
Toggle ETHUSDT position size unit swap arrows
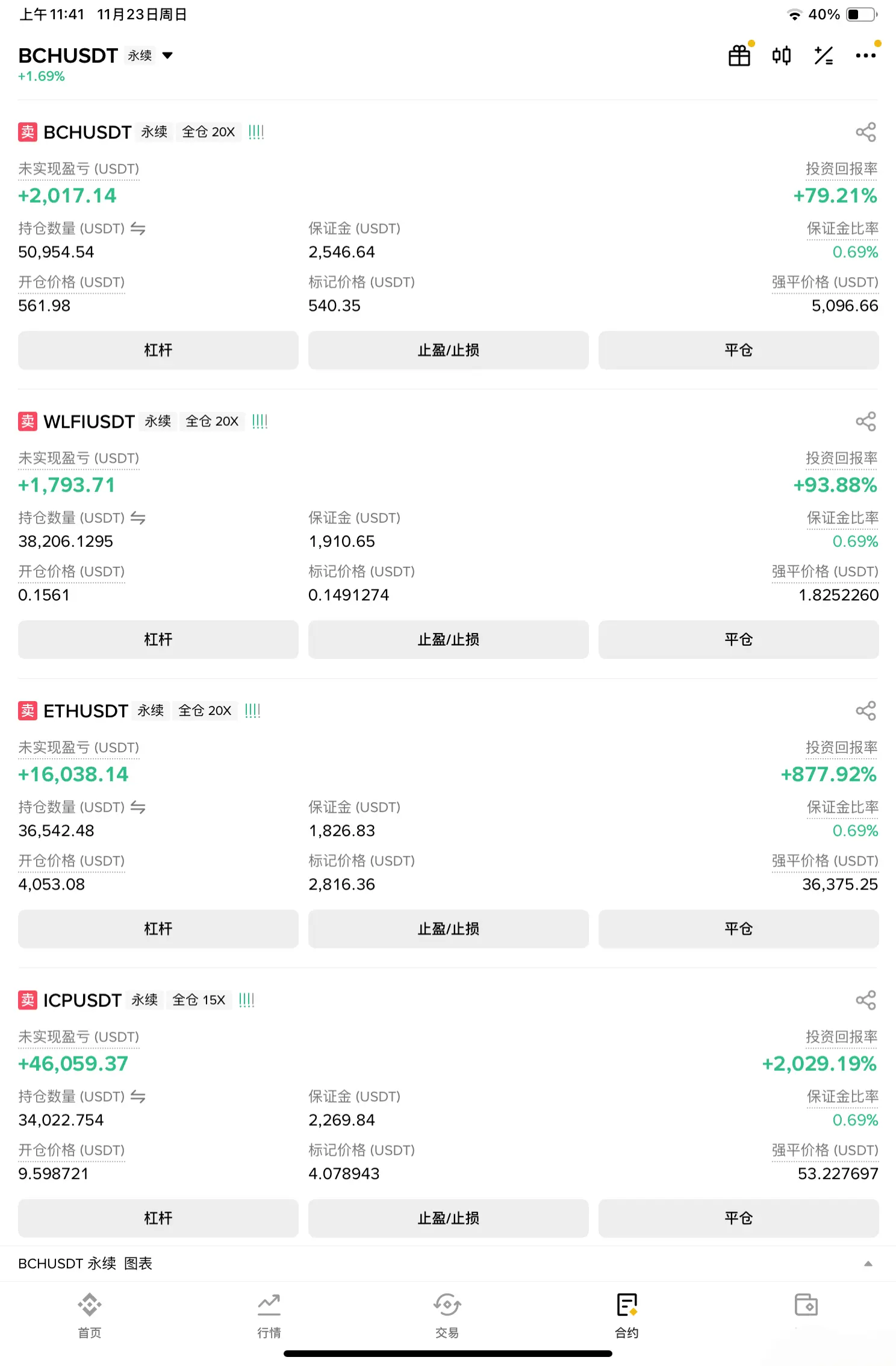[x=138, y=807]
